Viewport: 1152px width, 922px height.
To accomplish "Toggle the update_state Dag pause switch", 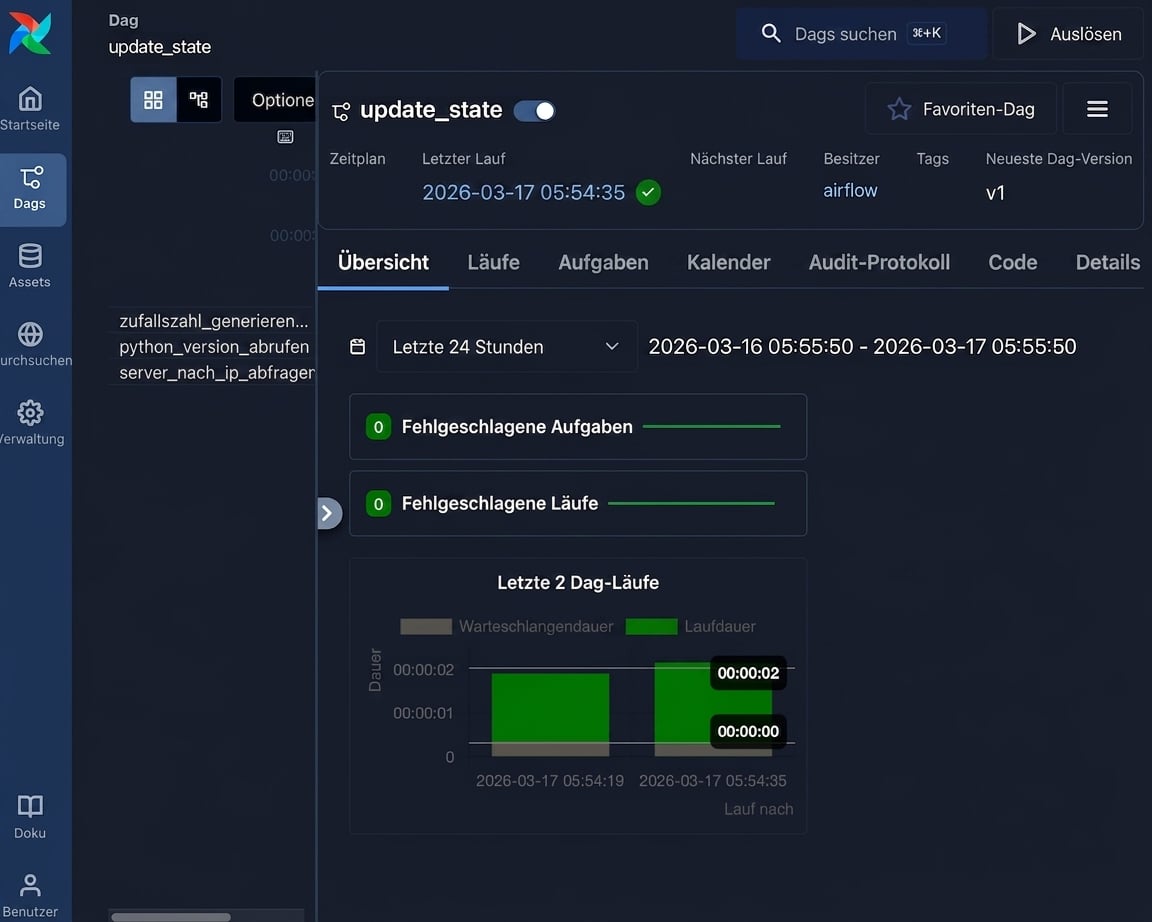I will click(x=534, y=111).
